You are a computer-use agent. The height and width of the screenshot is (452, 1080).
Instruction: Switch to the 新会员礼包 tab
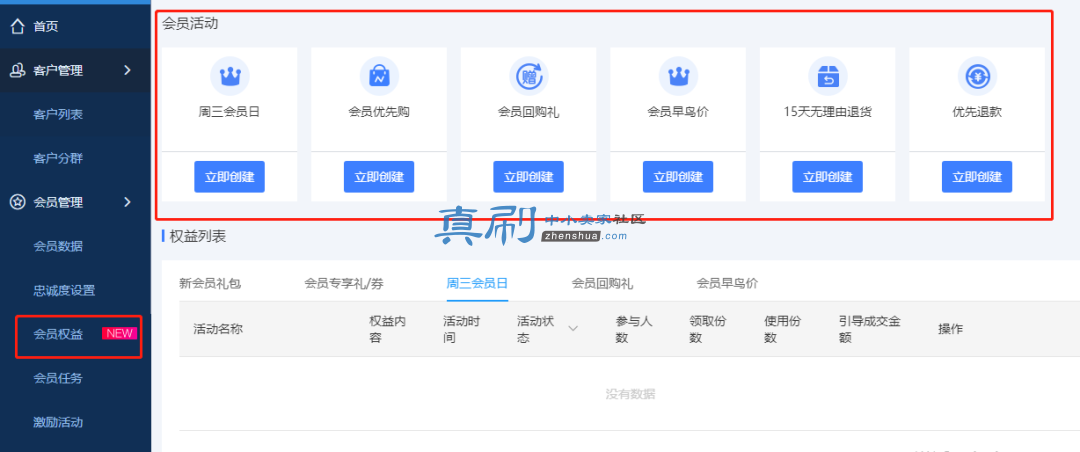click(210, 283)
